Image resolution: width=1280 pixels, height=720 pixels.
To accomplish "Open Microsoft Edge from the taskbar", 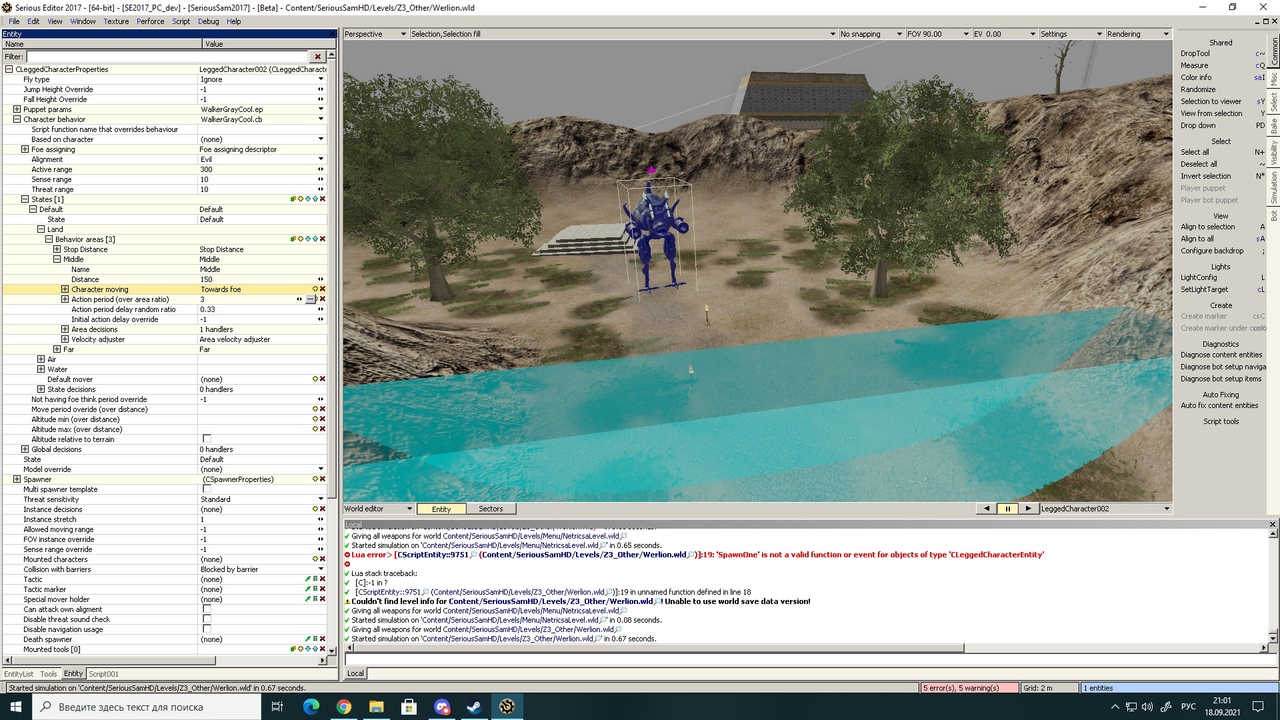I will (x=311, y=707).
